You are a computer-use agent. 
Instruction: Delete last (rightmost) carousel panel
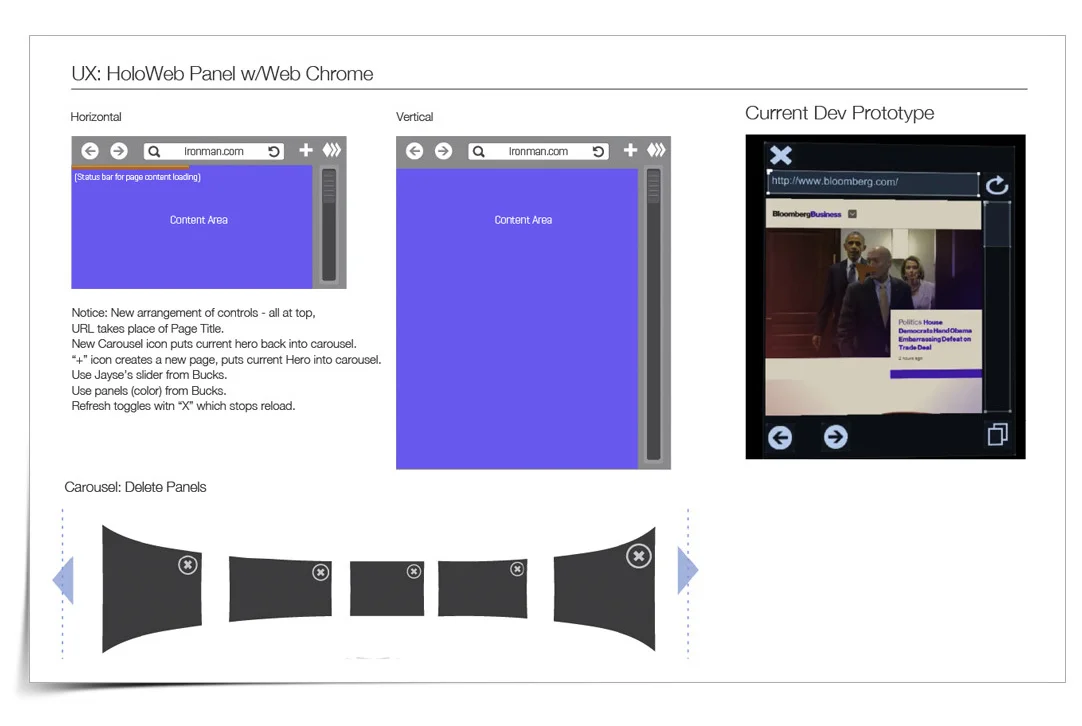click(639, 556)
